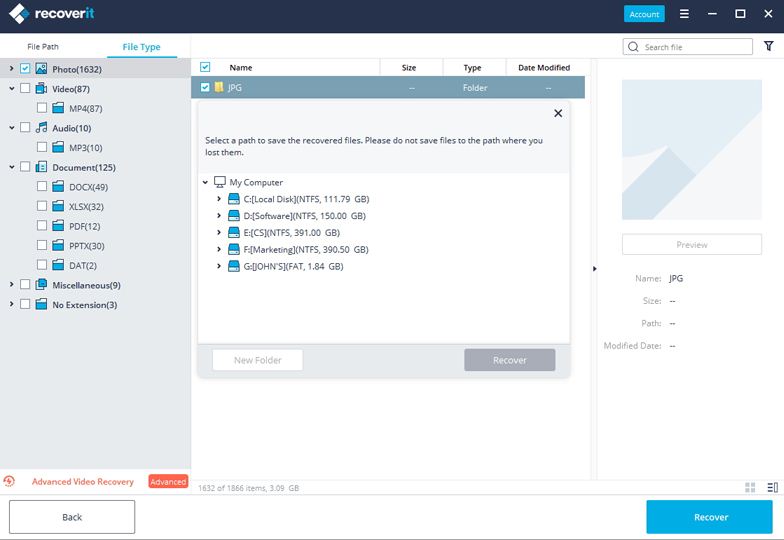Check the MP4(87) checkbox
The height and width of the screenshot is (540, 784).
coord(42,108)
